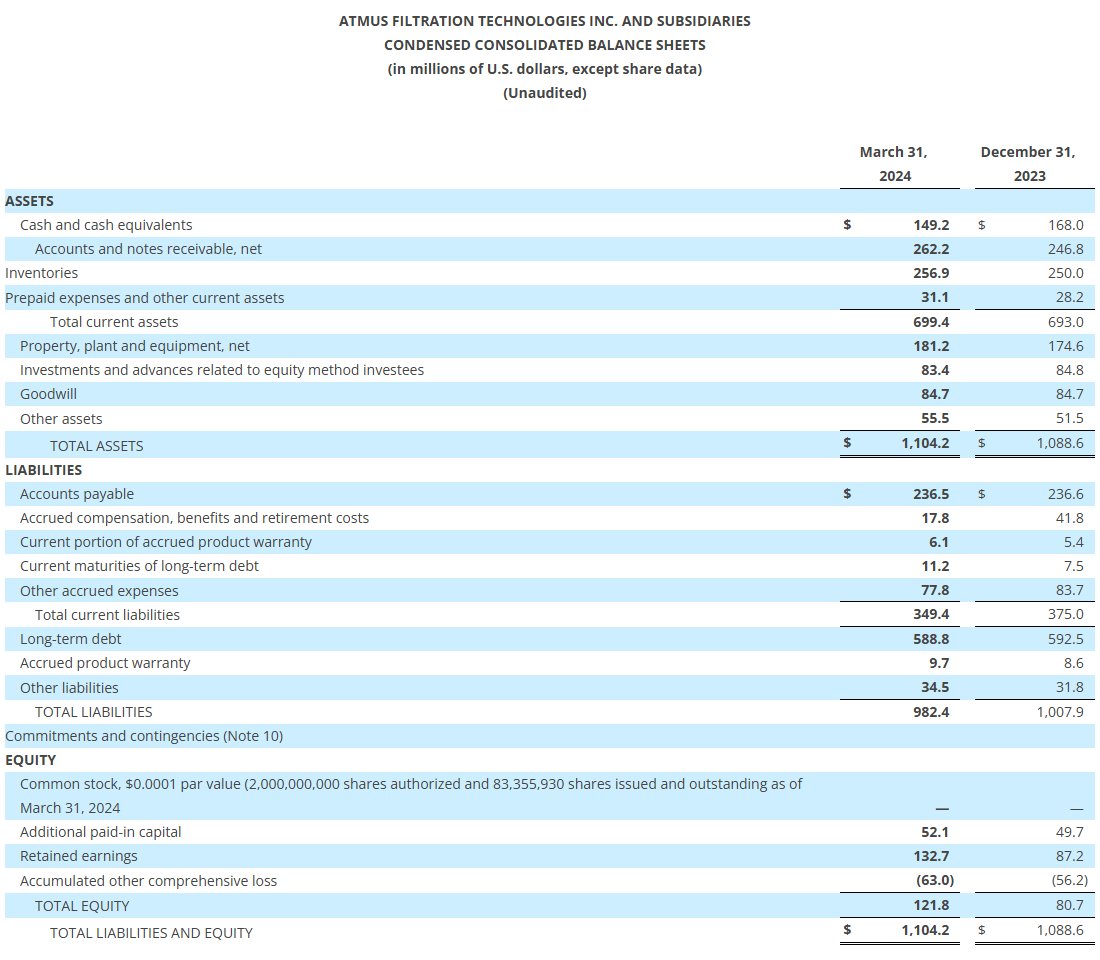Click the EQUITY section heading

pos(30,760)
